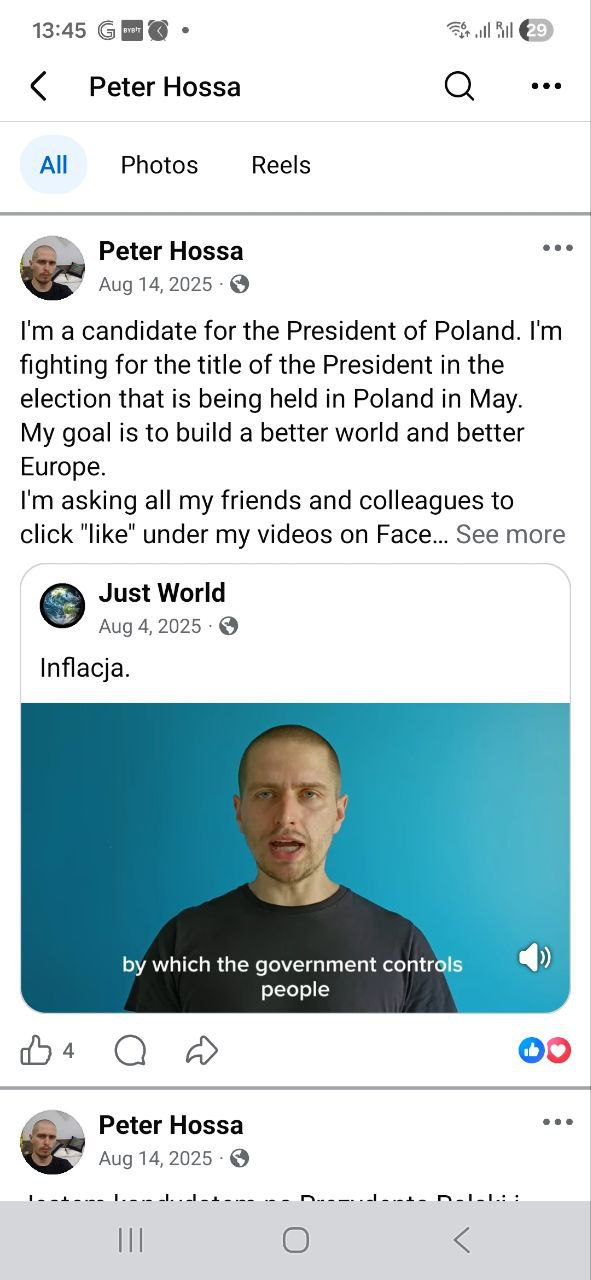Switch to the Photos tab
Image resolution: width=591 pixels, height=1280 pixels.
(x=159, y=165)
